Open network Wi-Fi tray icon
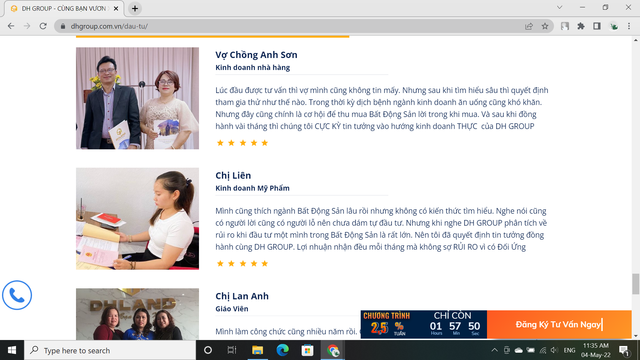Viewport: 640px width, 360px height. (542, 350)
